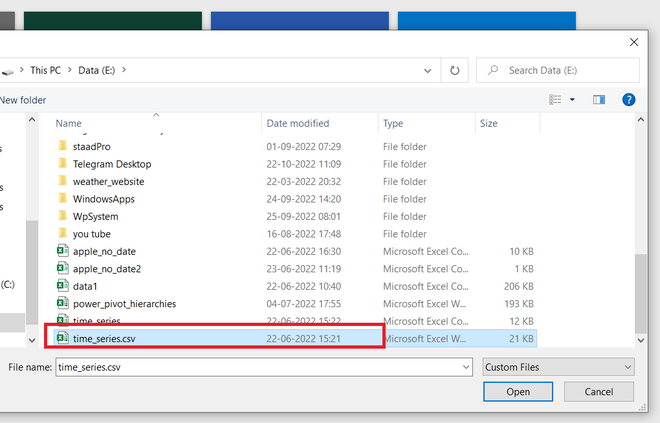Click the apple_no_date Excel file icon
660x423 pixels.
(63, 251)
